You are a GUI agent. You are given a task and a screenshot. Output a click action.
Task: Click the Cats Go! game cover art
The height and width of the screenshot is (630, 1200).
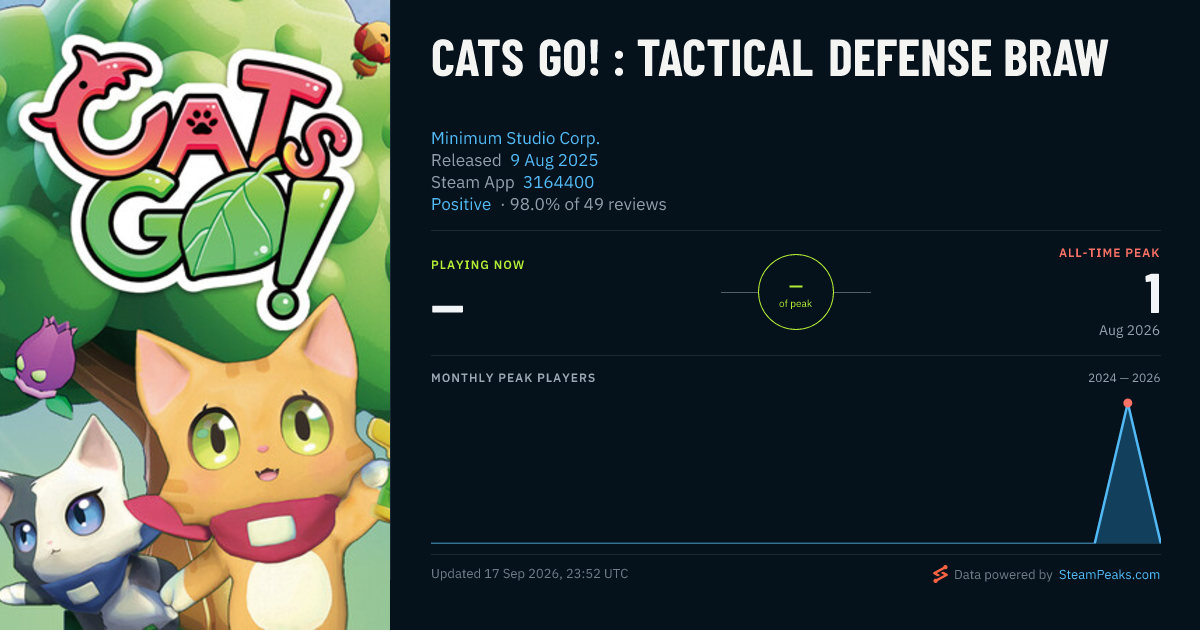(x=195, y=315)
